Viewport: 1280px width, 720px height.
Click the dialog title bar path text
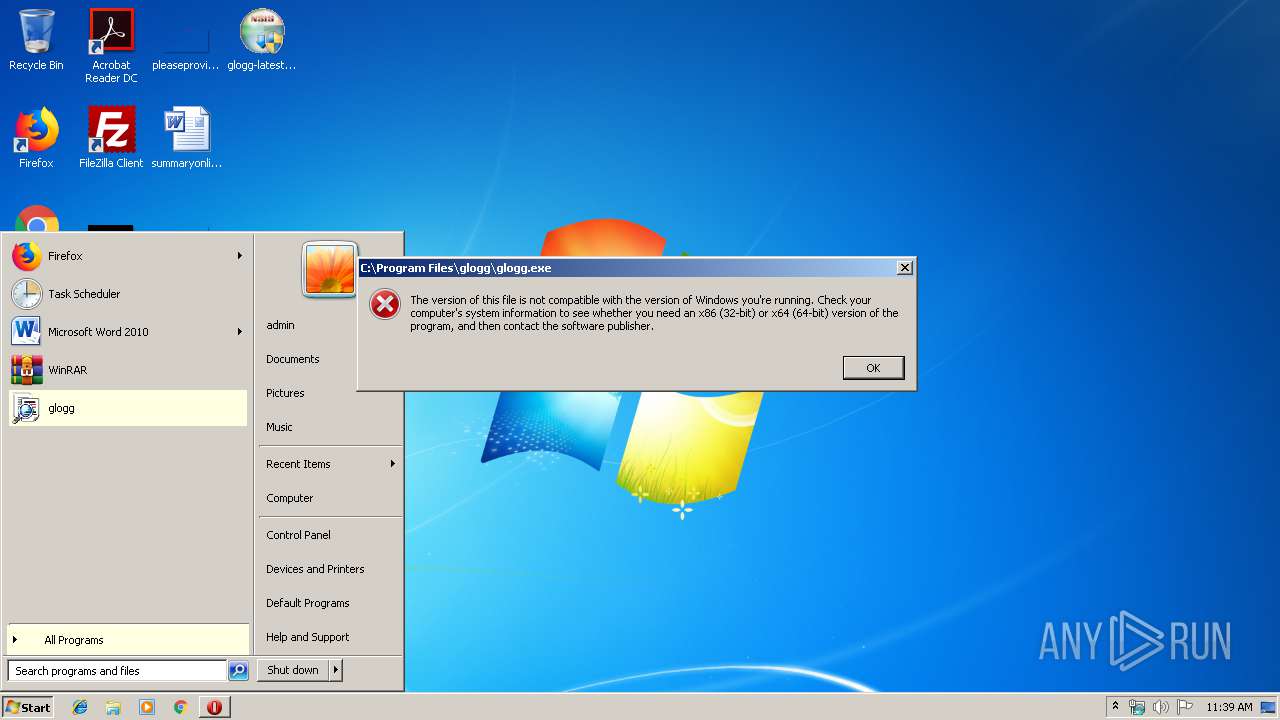click(x=456, y=268)
